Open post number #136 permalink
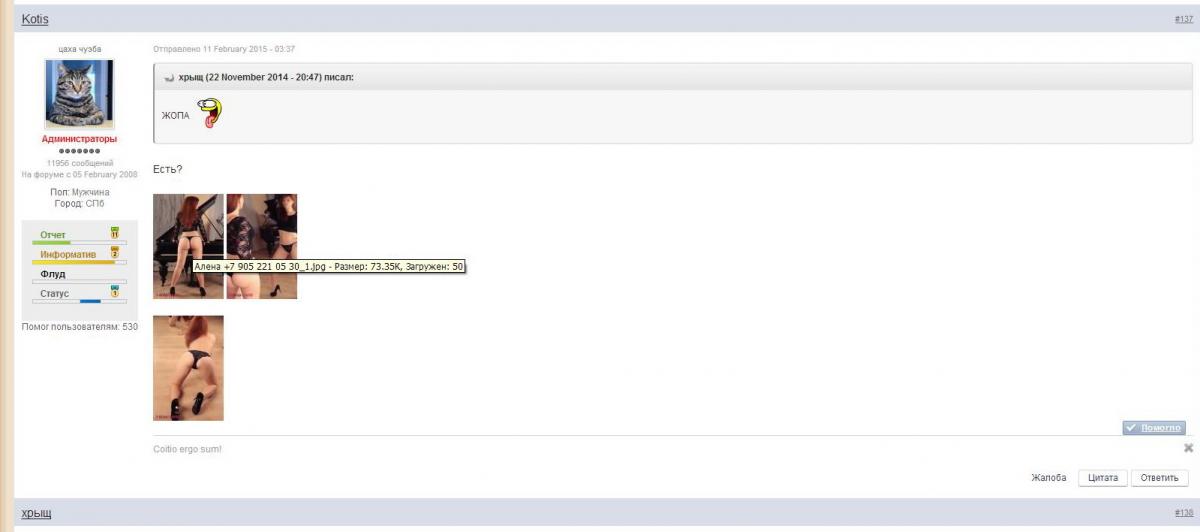1200x532 pixels. click(1183, 513)
